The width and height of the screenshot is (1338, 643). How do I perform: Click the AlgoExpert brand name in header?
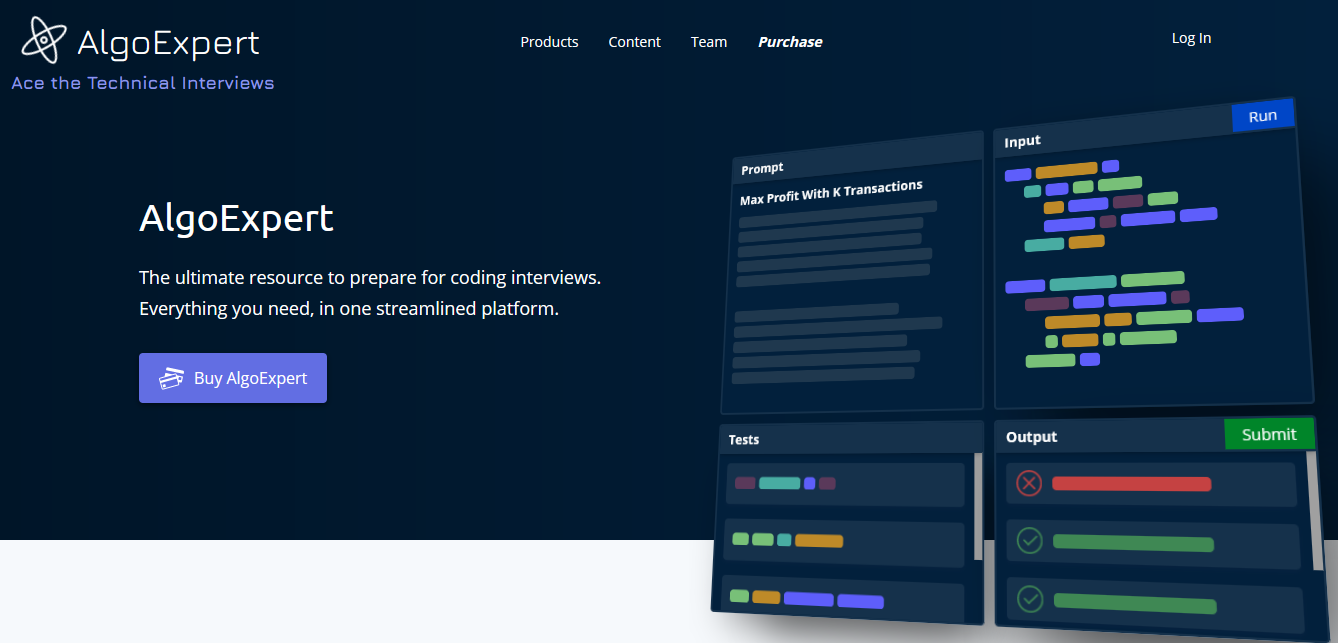[x=168, y=42]
